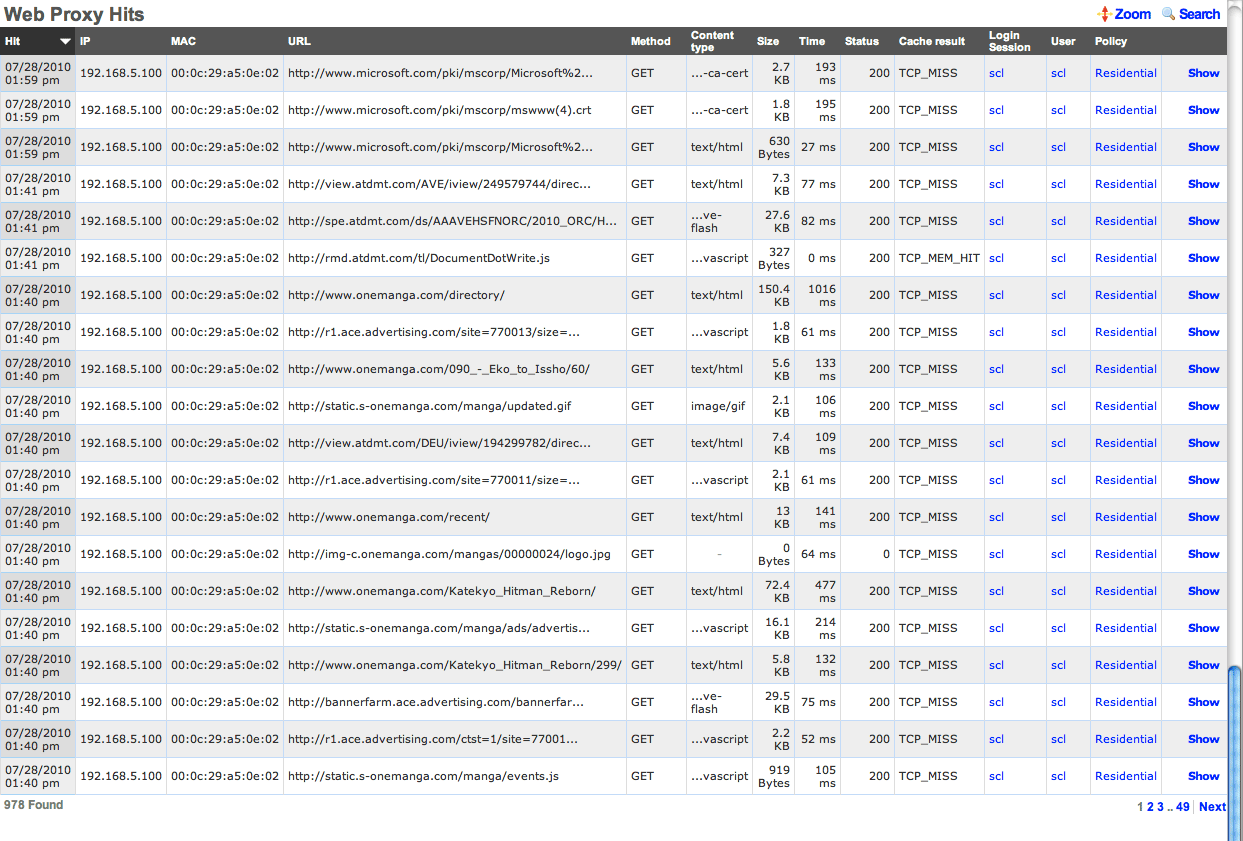Jump to page 49 of results

(1183, 807)
